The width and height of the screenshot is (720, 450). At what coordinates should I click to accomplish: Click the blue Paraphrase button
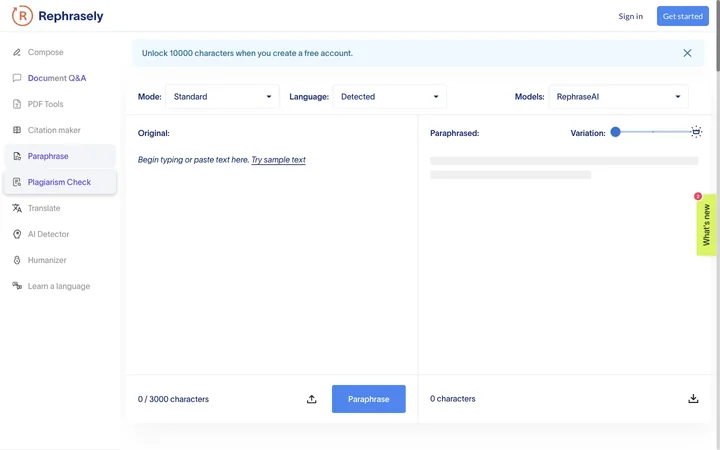(x=369, y=399)
